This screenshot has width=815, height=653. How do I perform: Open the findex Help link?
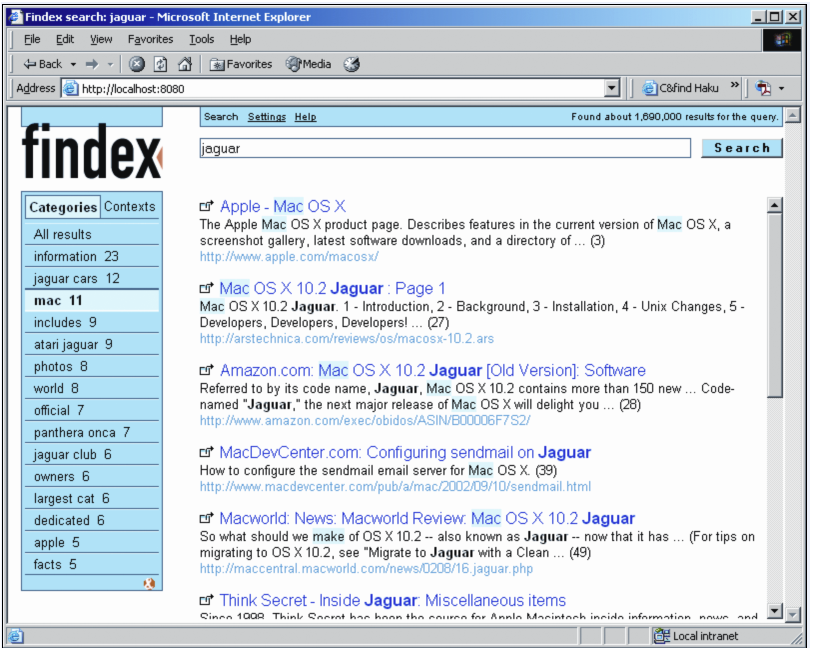tap(305, 117)
